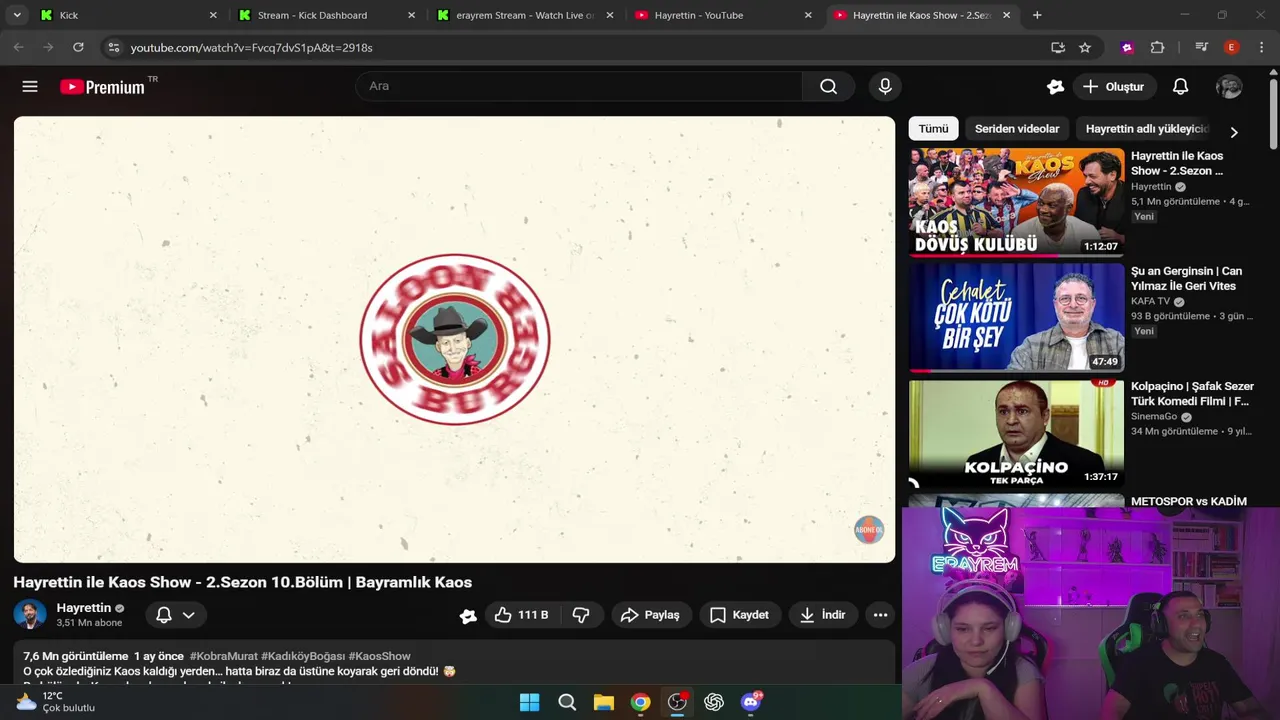Open the purple extension icon in toolbar
Image resolution: width=1280 pixels, height=720 pixels.
pos(1128,47)
